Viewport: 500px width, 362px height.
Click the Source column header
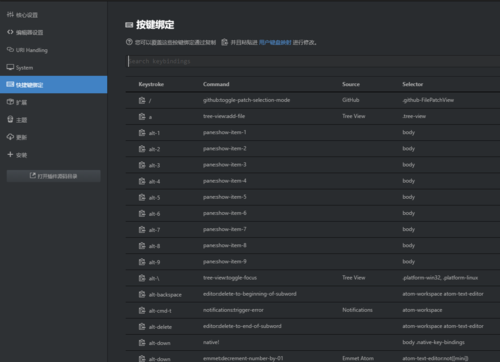351,84
